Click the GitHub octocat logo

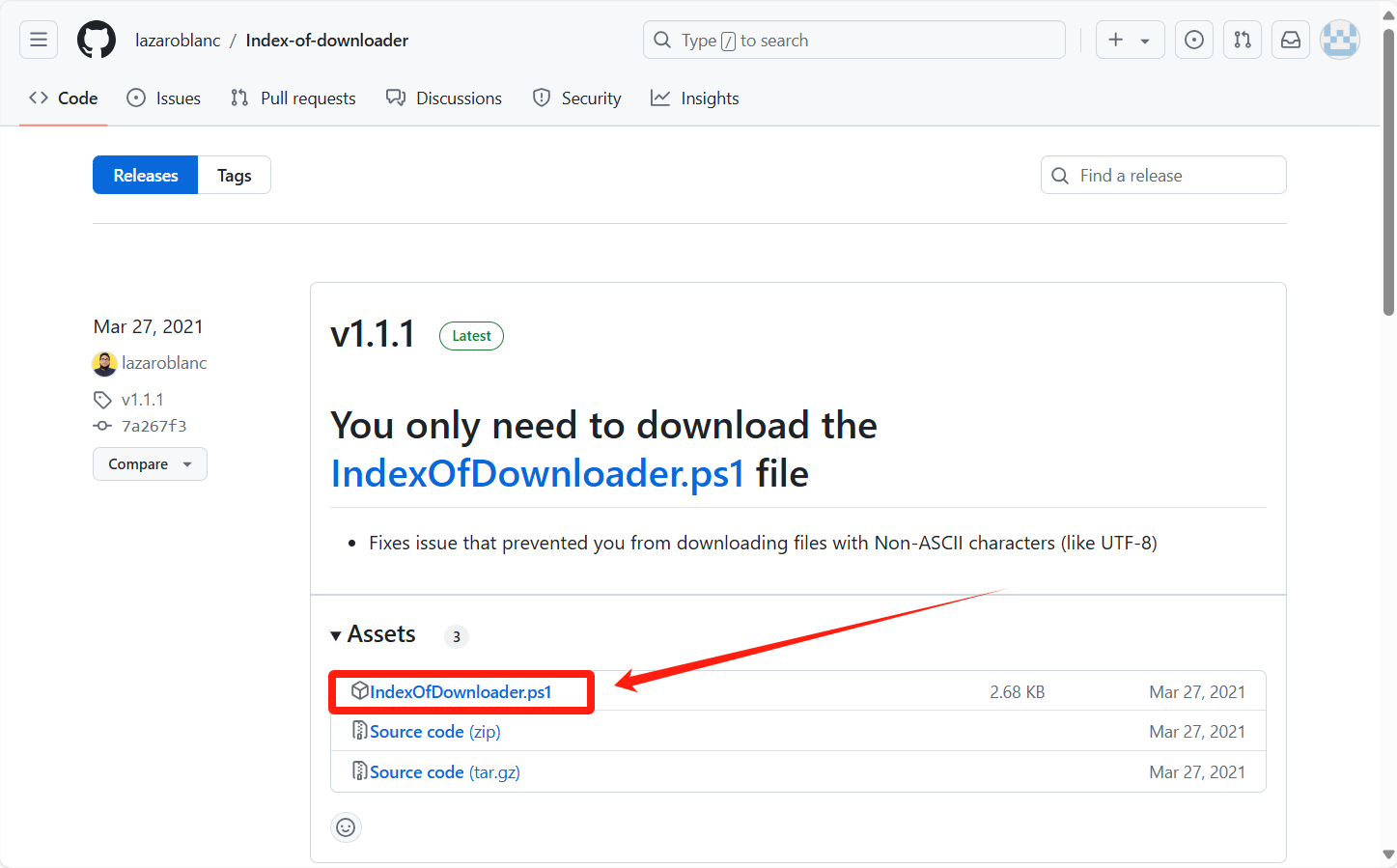click(97, 40)
